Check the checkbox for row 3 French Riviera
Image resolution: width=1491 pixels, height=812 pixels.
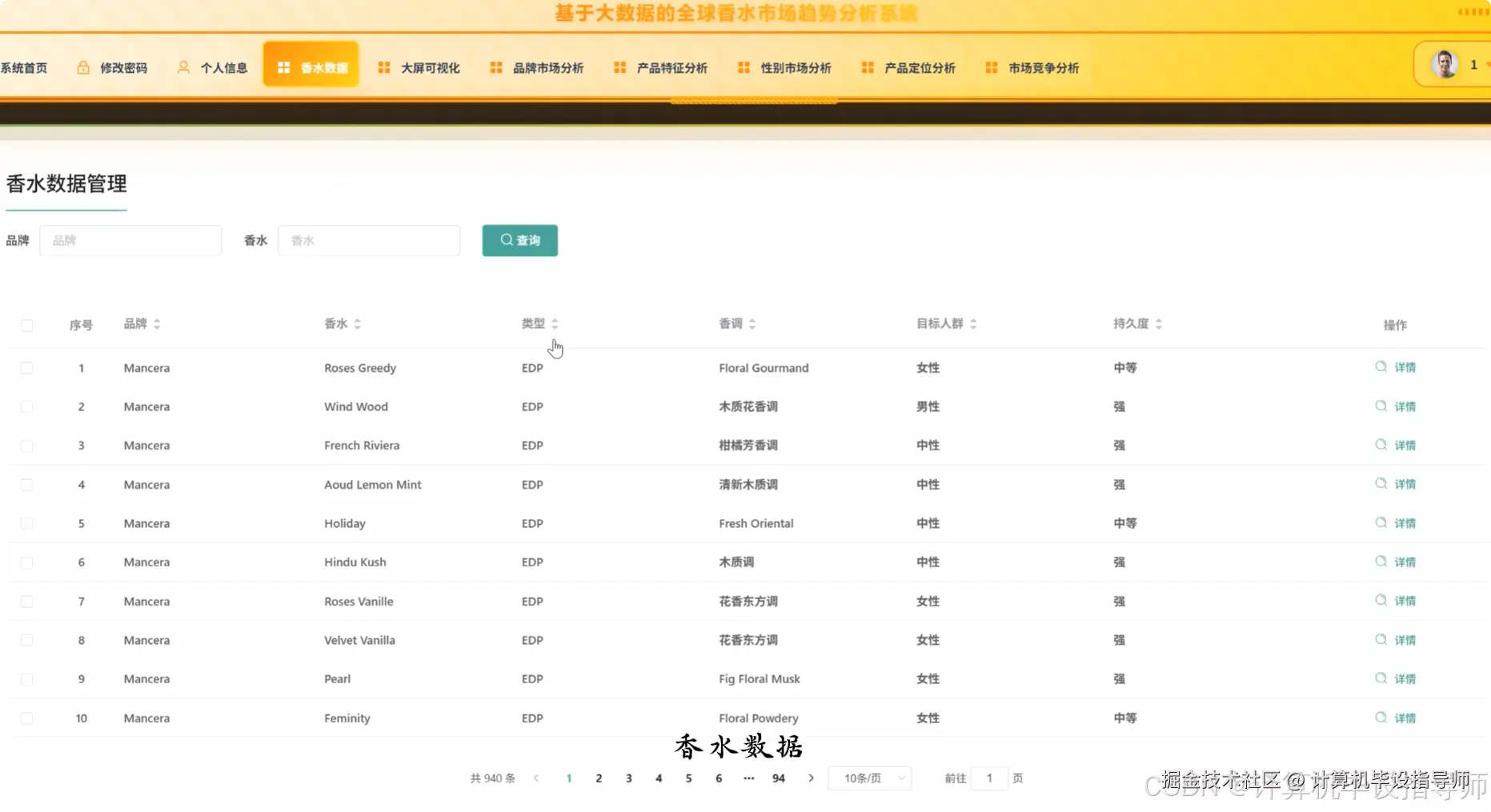[x=27, y=445]
